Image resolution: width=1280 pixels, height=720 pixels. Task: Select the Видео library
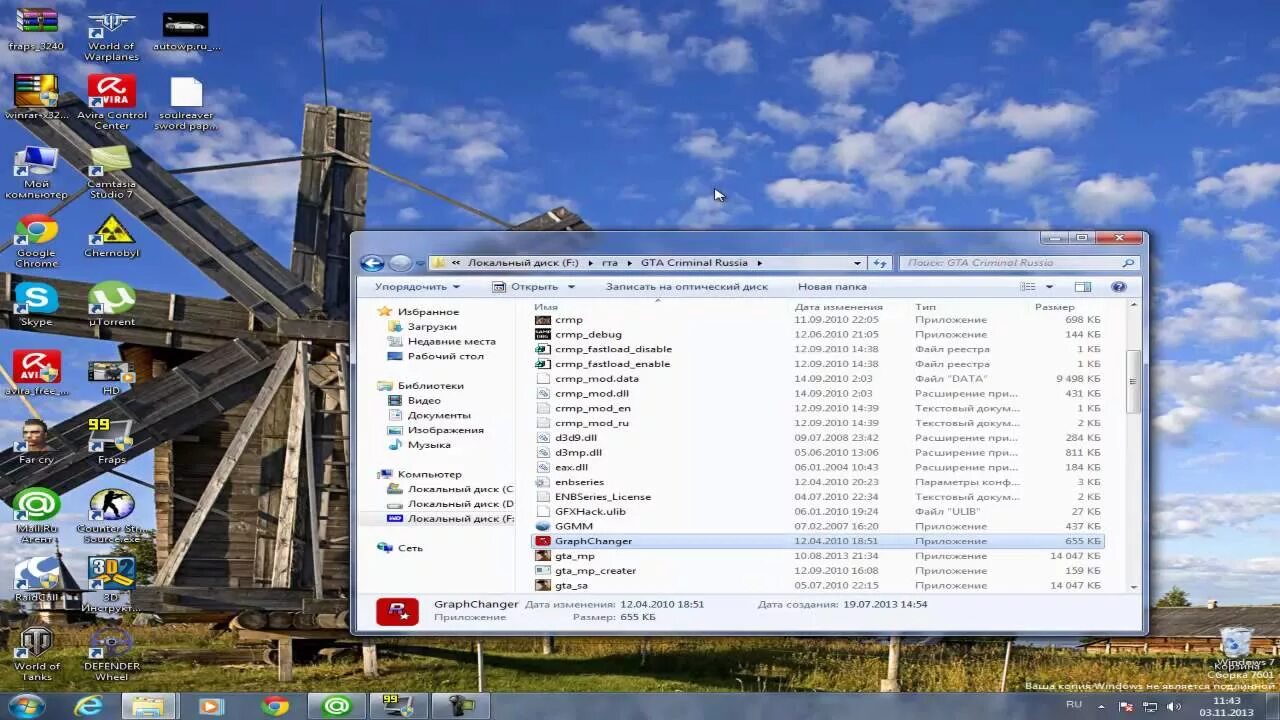pos(424,400)
